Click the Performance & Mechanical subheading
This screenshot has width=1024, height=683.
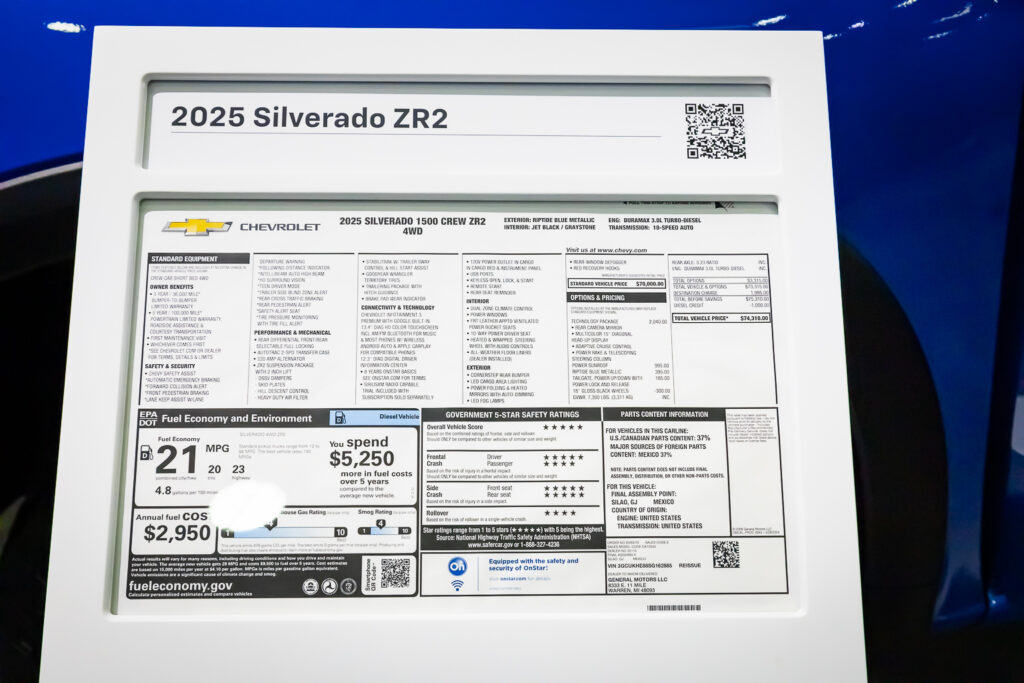pos(293,333)
